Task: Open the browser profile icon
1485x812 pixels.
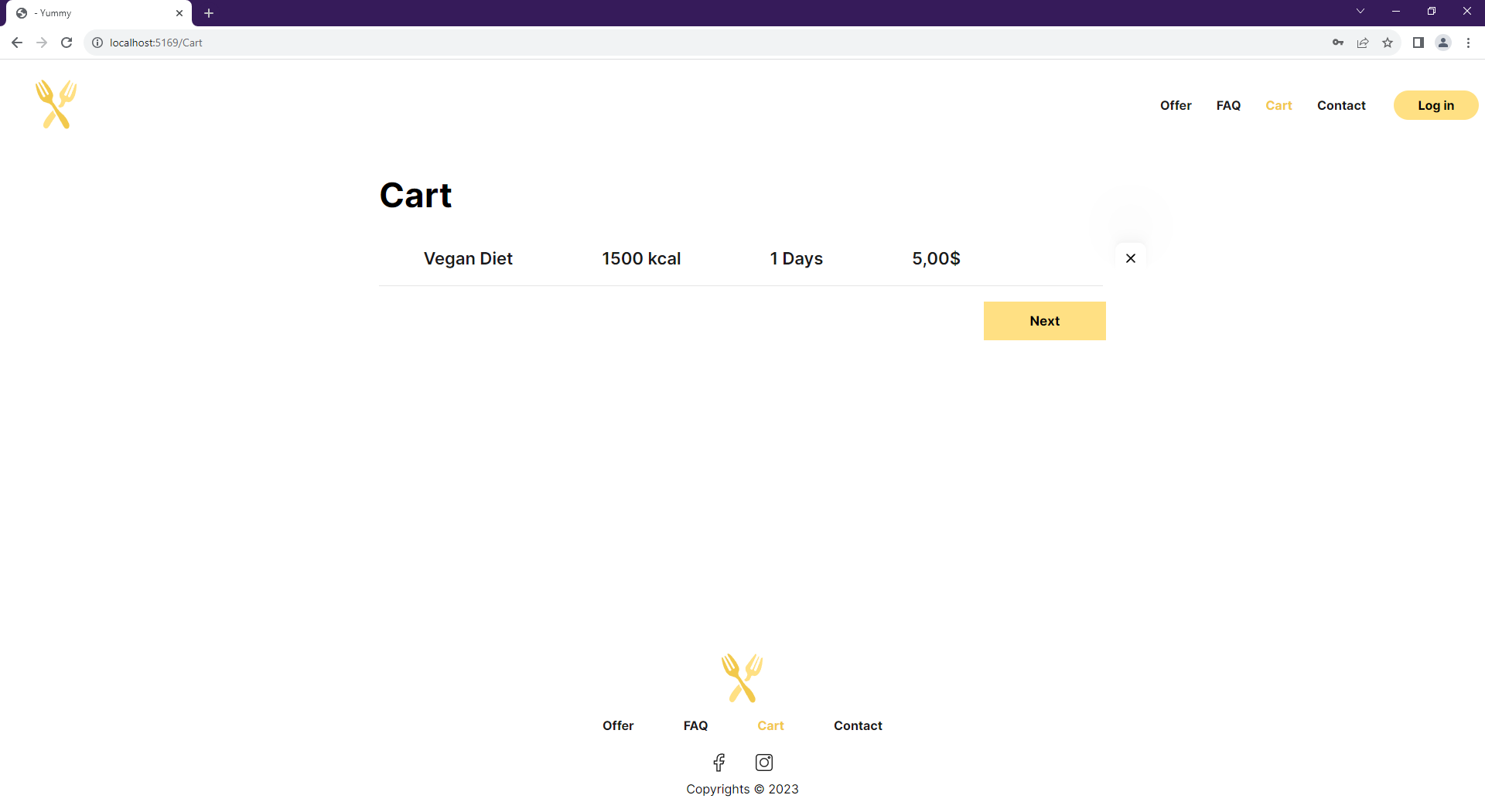Action: (x=1443, y=43)
